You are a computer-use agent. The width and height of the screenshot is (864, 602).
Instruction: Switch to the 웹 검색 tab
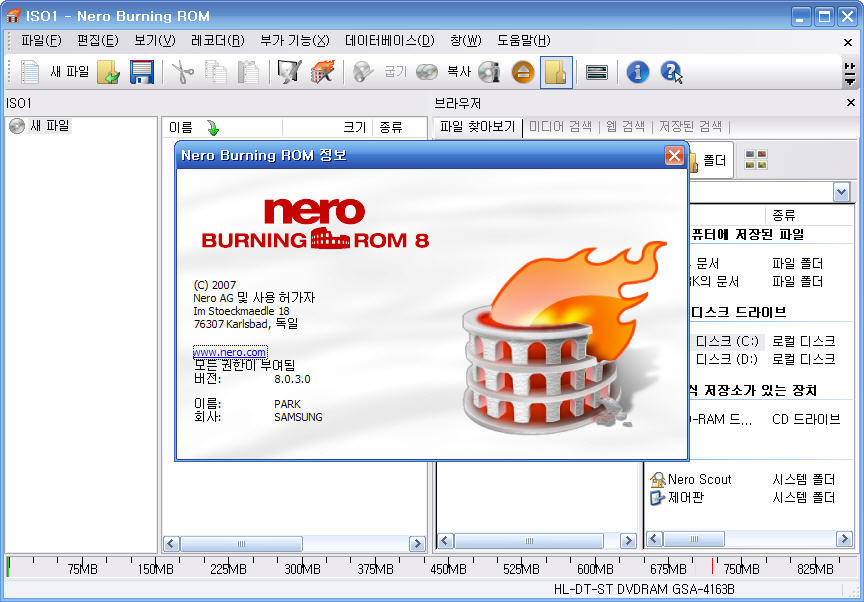tap(625, 127)
